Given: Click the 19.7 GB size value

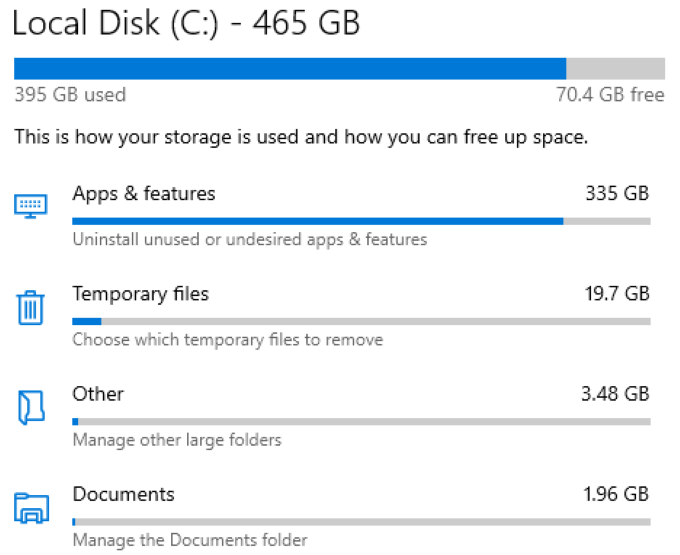Looking at the screenshot, I should coord(615,294).
